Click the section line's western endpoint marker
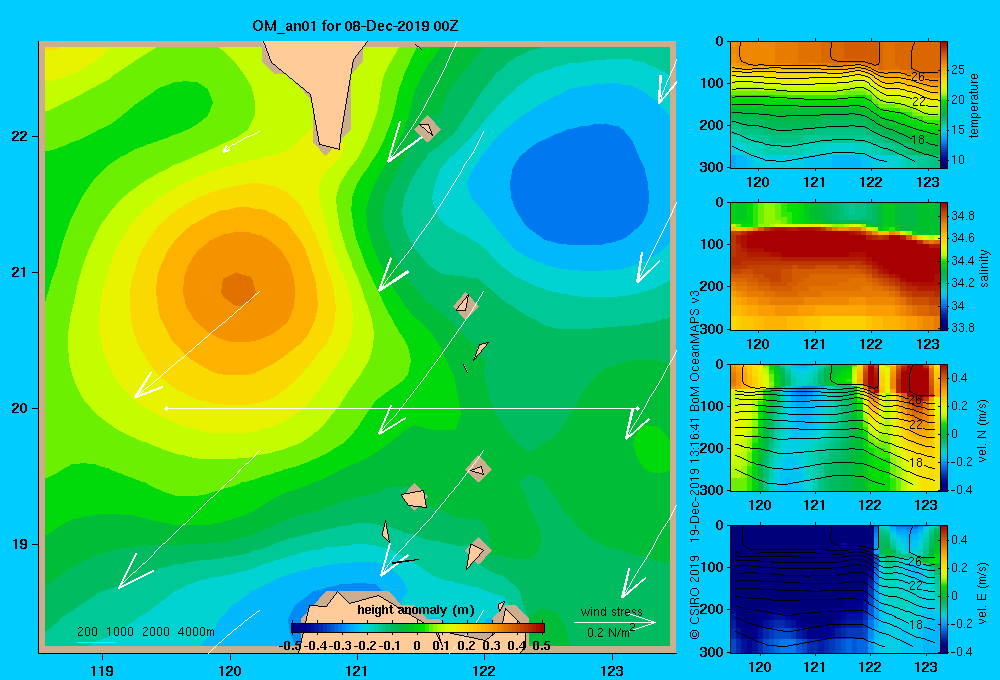Image resolution: width=1000 pixels, height=680 pixels. 166,408
